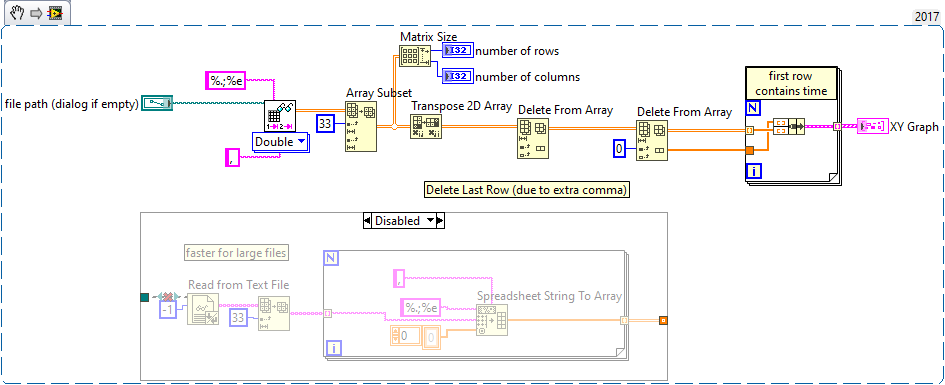Click the Matrix Size label
This screenshot has height=385, width=945.
pyautogui.click(x=429, y=37)
